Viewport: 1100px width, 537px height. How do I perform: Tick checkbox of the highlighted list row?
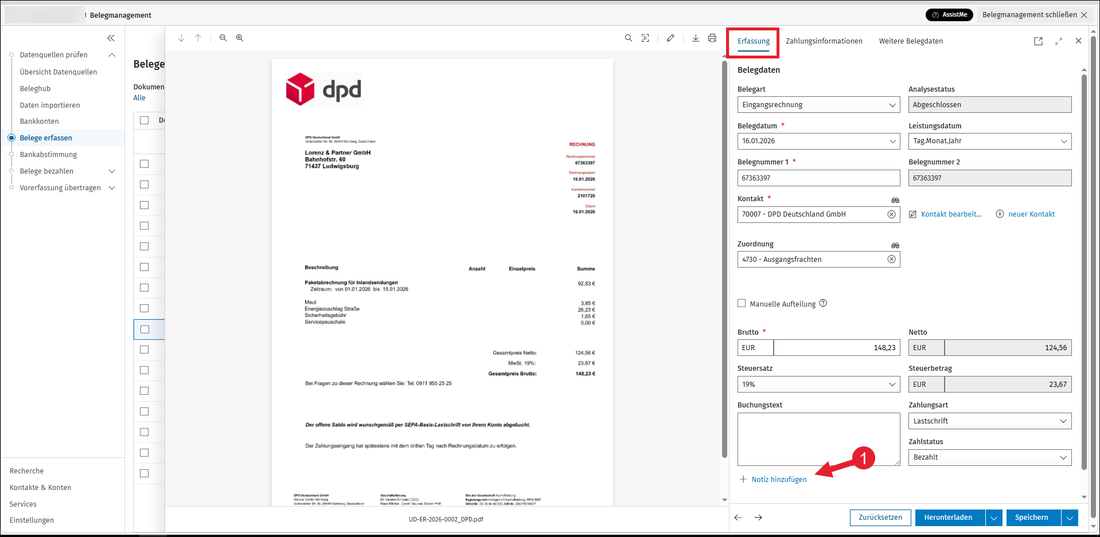(145, 329)
